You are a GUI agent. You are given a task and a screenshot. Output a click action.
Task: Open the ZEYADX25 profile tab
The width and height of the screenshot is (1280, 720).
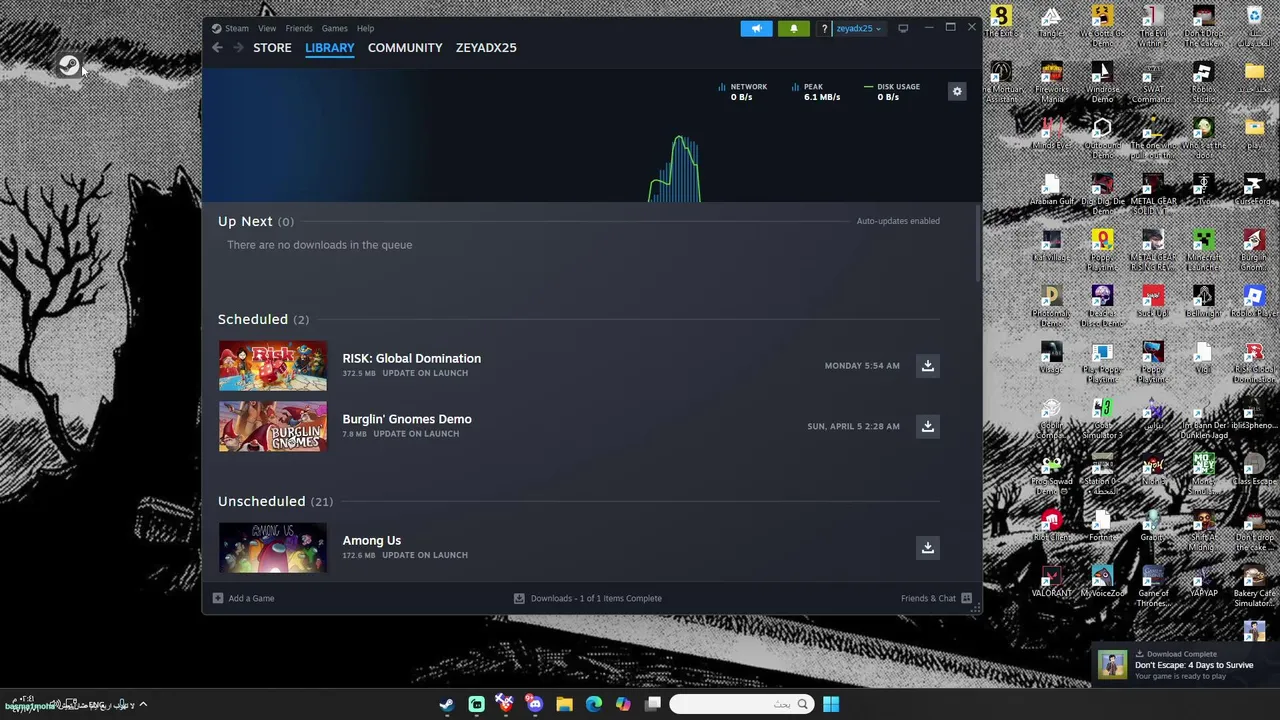click(x=486, y=47)
